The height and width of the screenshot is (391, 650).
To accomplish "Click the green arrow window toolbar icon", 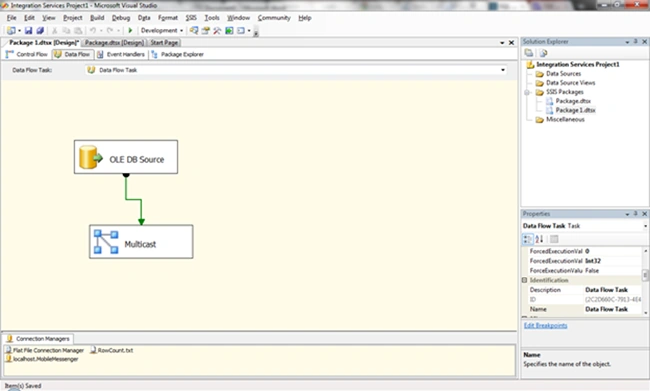I will point(229,30).
